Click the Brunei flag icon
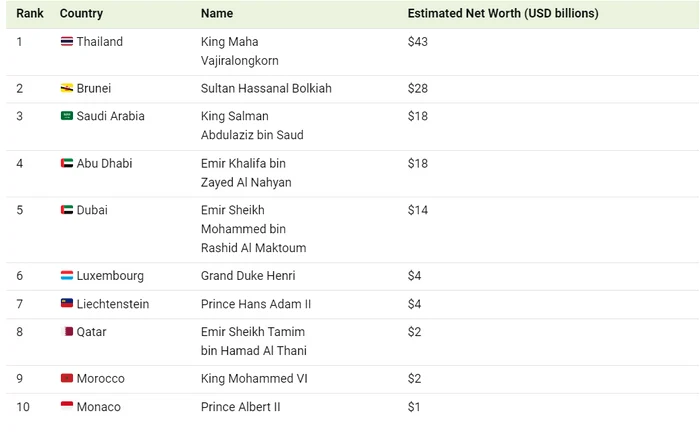The height and width of the screenshot is (432, 700). [x=67, y=88]
